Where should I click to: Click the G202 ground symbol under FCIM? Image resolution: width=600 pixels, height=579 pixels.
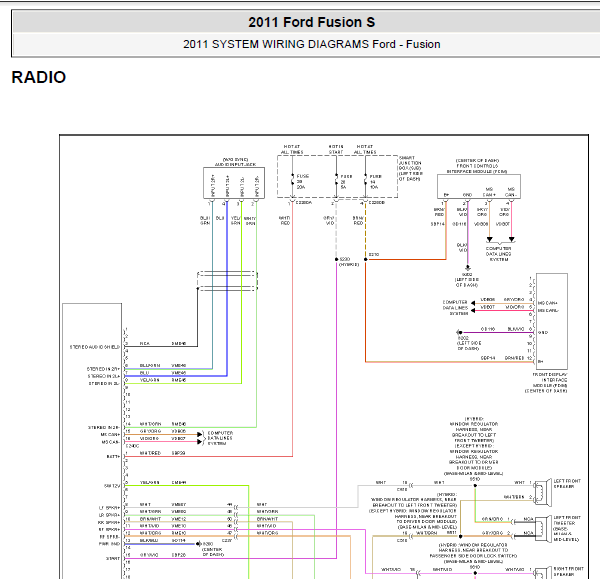pyautogui.click(x=467, y=267)
